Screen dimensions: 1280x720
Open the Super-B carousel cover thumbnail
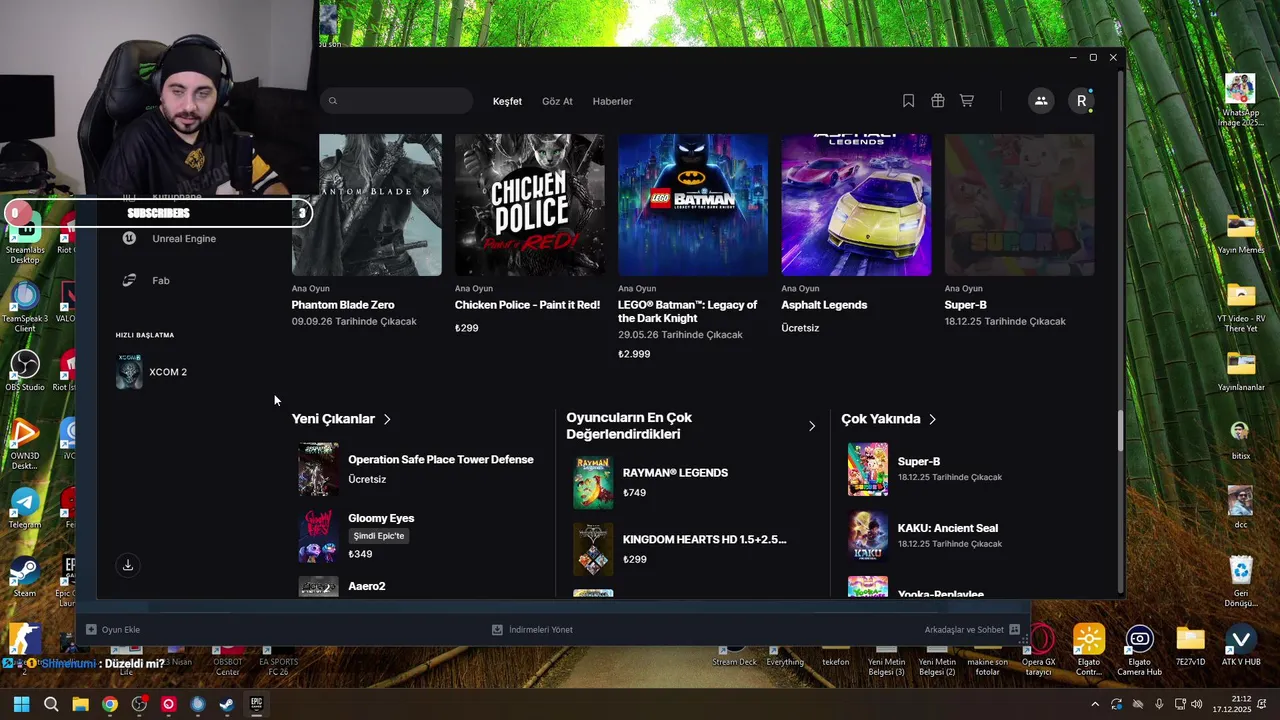pos(1019,205)
